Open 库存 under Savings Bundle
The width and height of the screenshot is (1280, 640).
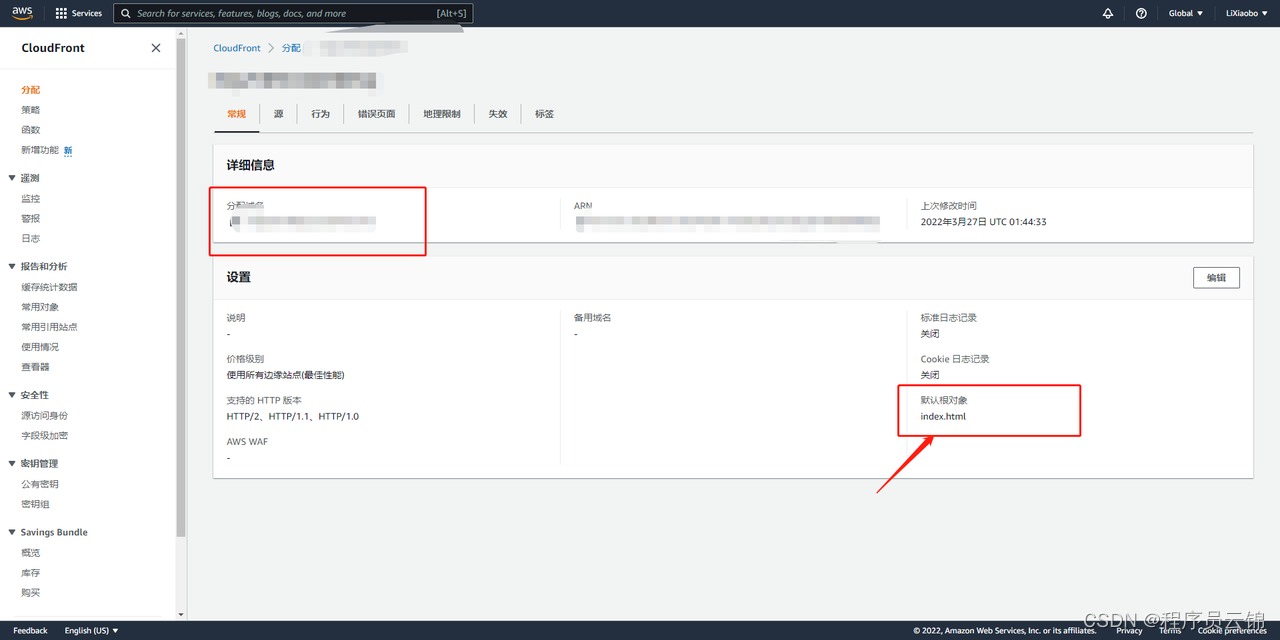(31, 573)
